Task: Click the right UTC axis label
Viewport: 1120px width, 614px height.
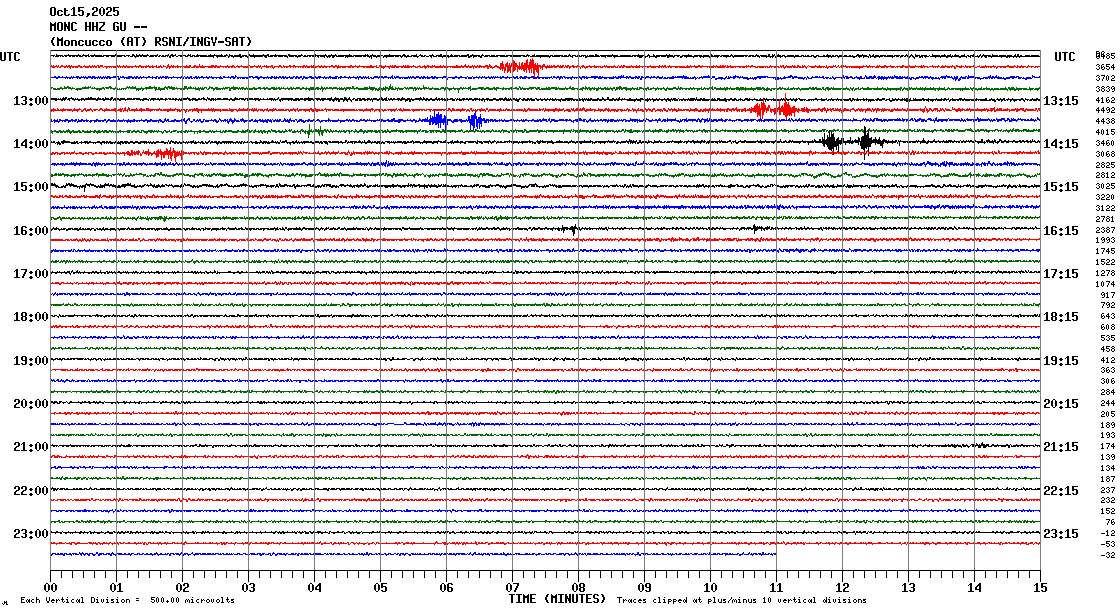Action: pyautogui.click(x=1065, y=57)
